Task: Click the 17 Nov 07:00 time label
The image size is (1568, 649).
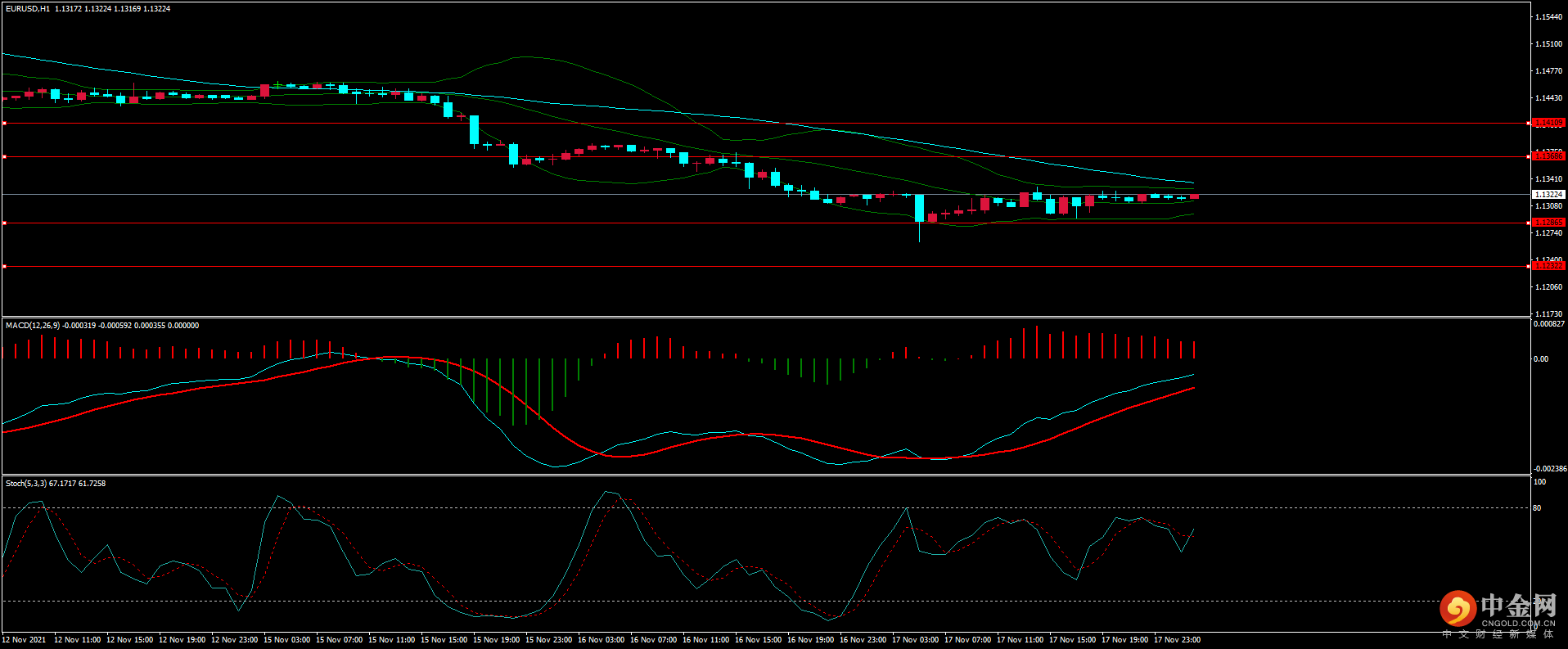Action: tap(968, 640)
